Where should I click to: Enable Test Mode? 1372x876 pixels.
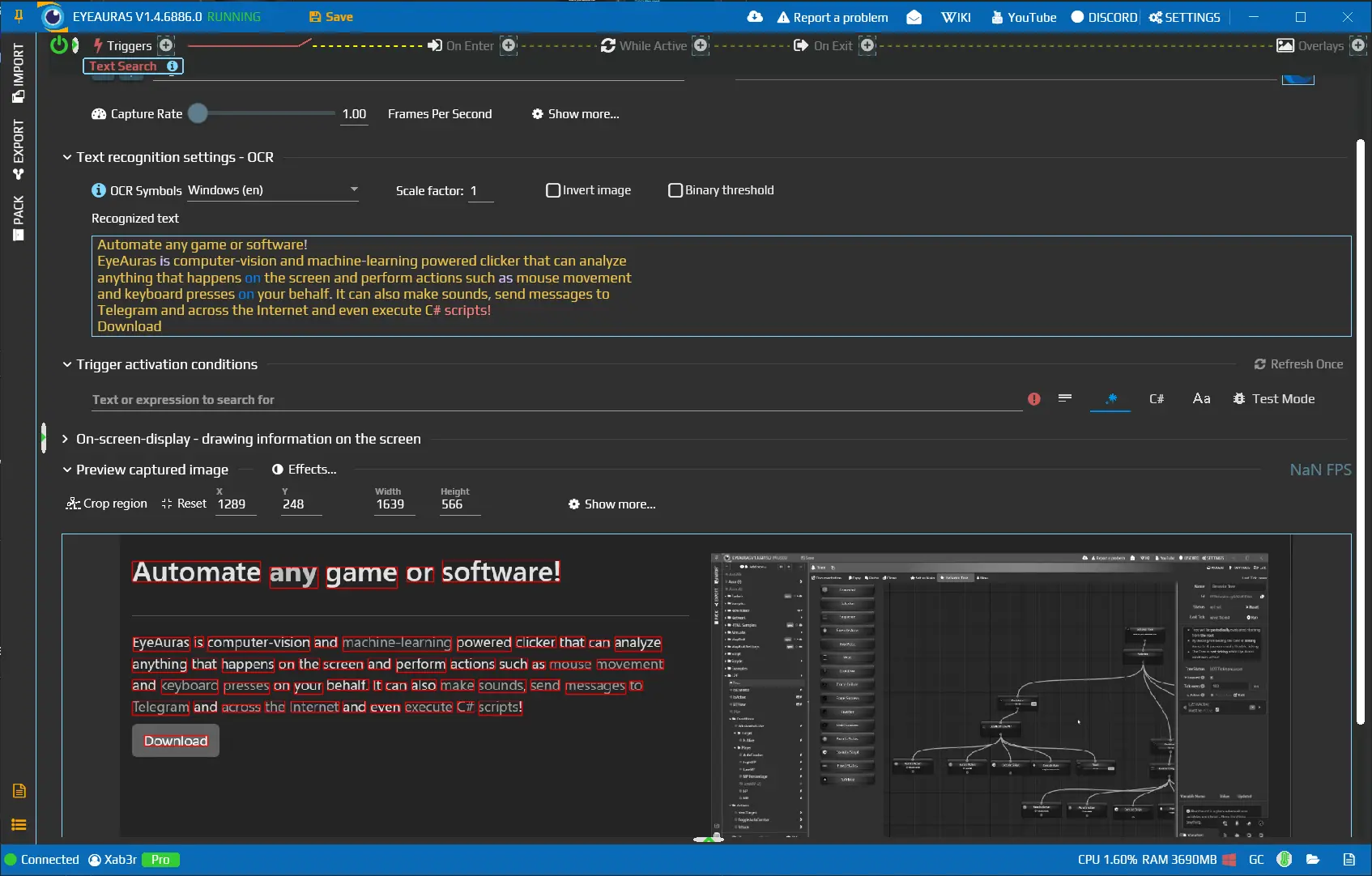(1274, 398)
